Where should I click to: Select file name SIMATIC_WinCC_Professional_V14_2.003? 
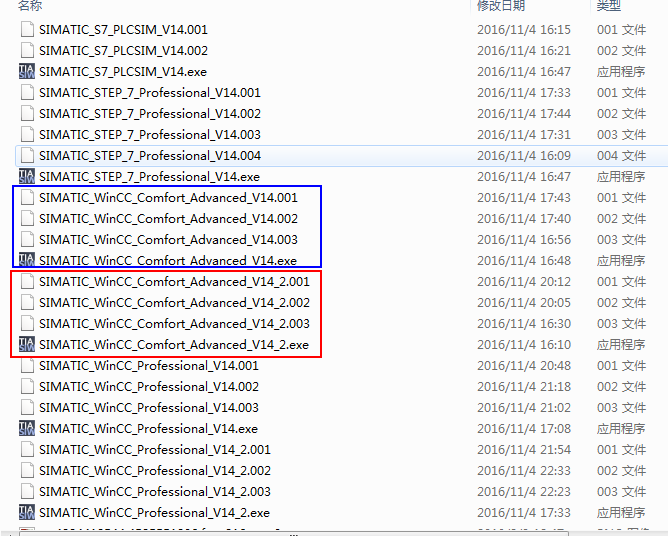(x=155, y=492)
